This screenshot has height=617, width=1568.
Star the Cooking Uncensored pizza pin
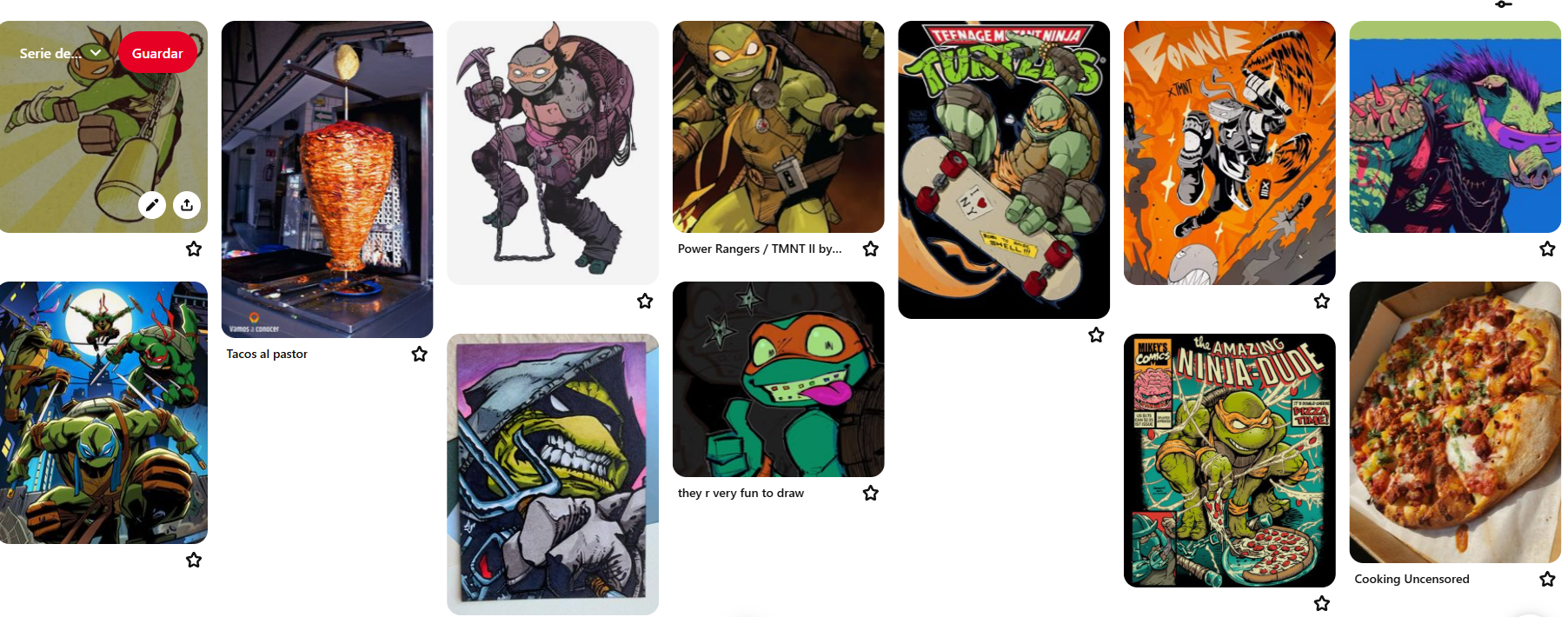click(1548, 579)
